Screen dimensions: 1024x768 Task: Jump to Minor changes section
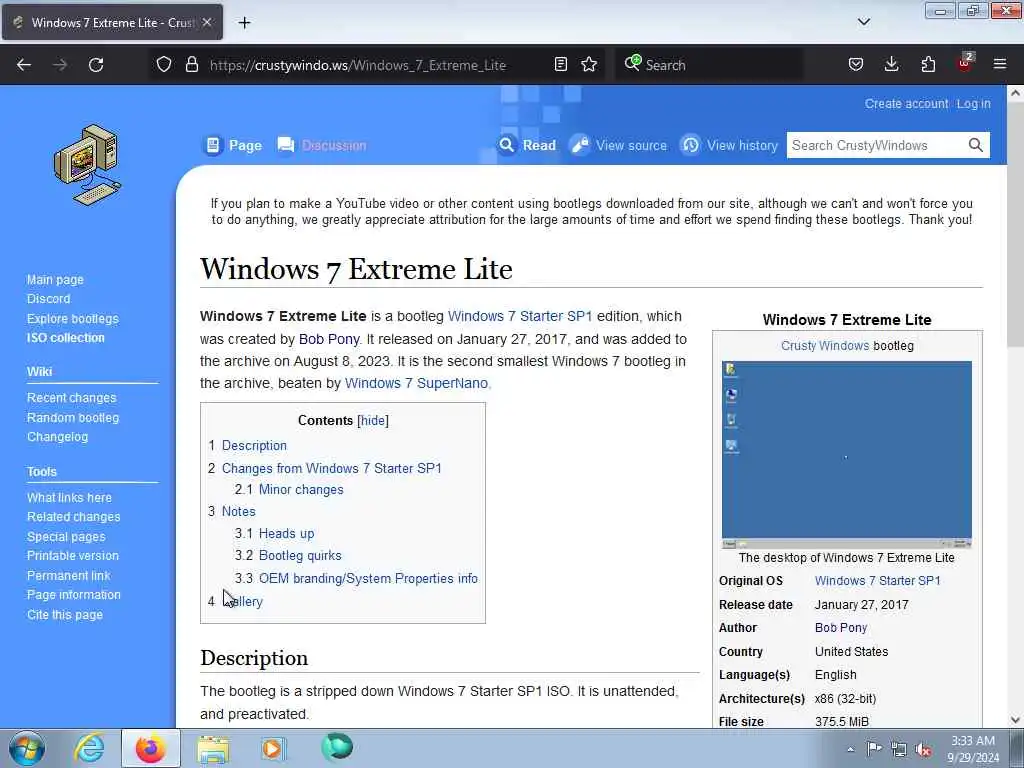coord(301,490)
